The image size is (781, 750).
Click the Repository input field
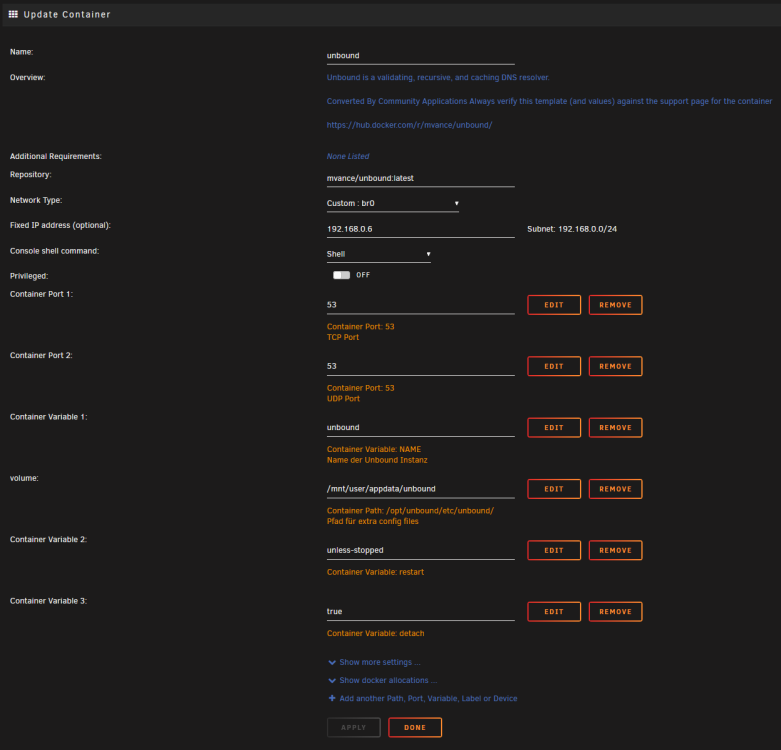tap(420, 178)
